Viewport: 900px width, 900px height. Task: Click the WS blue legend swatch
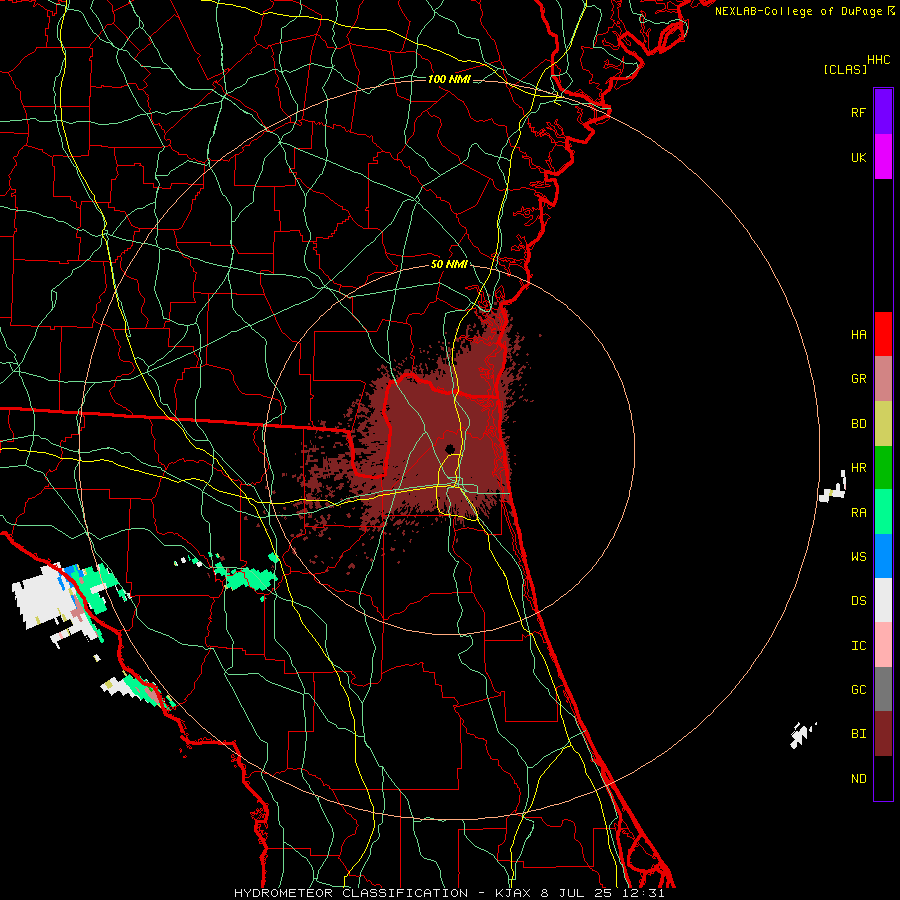(x=883, y=556)
